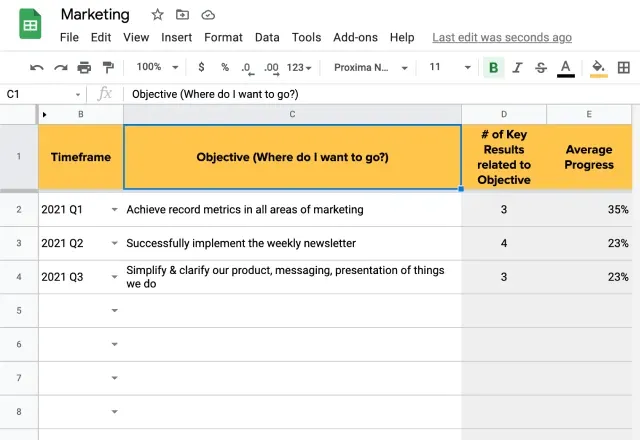Open the Add-ons menu
640x440 pixels.
[355, 38]
